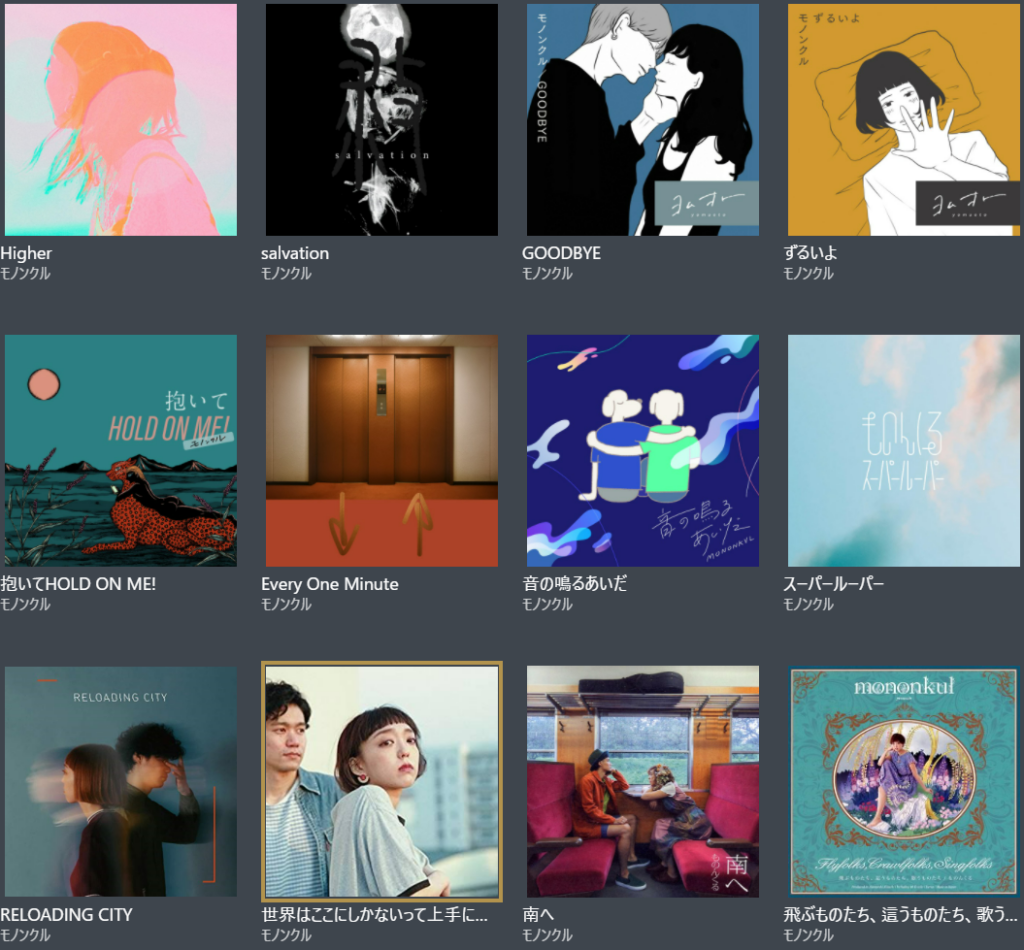Select the GOODBYE album cover

pos(643,119)
